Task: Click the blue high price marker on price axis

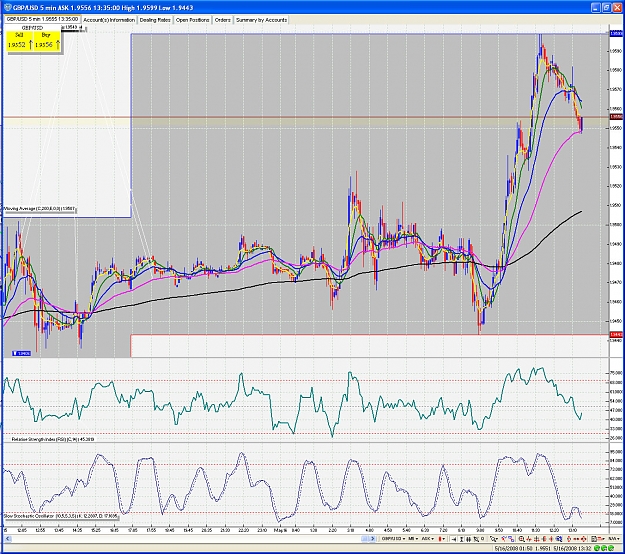Action: (x=616, y=33)
